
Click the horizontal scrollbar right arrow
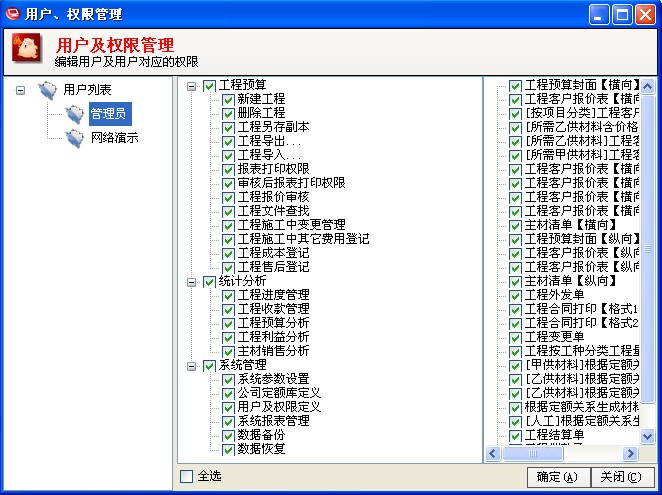pyautogui.click(x=630, y=454)
